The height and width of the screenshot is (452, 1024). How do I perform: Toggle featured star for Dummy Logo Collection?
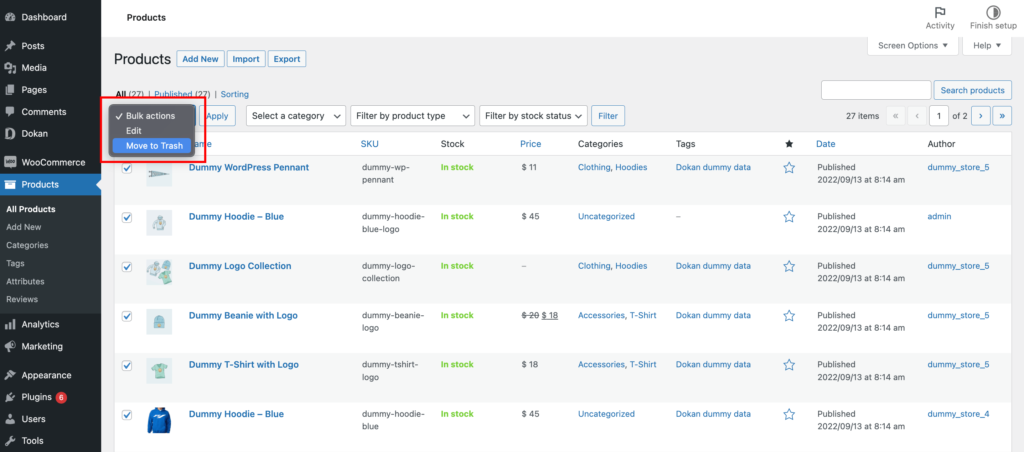pyautogui.click(x=789, y=266)
